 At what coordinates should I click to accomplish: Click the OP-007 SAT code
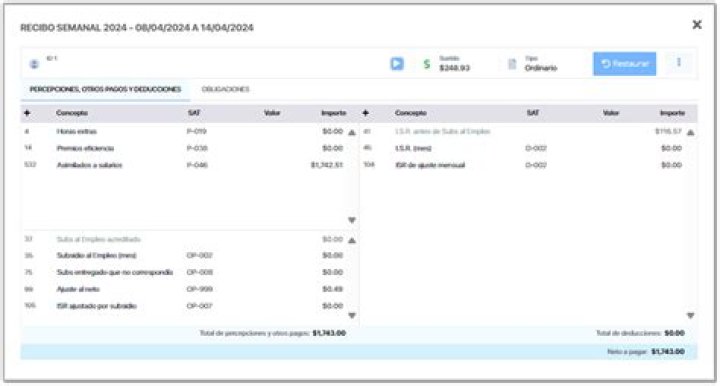199,306
